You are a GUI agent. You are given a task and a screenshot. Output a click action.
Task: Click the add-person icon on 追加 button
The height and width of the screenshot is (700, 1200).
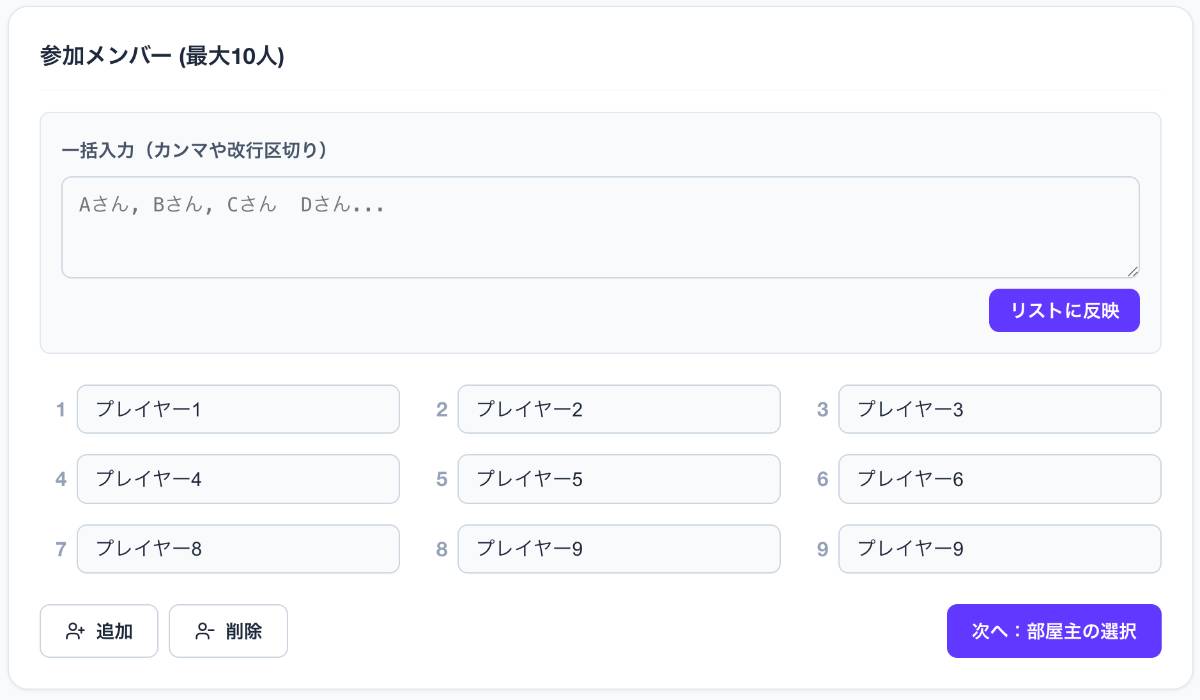(75, 631)
